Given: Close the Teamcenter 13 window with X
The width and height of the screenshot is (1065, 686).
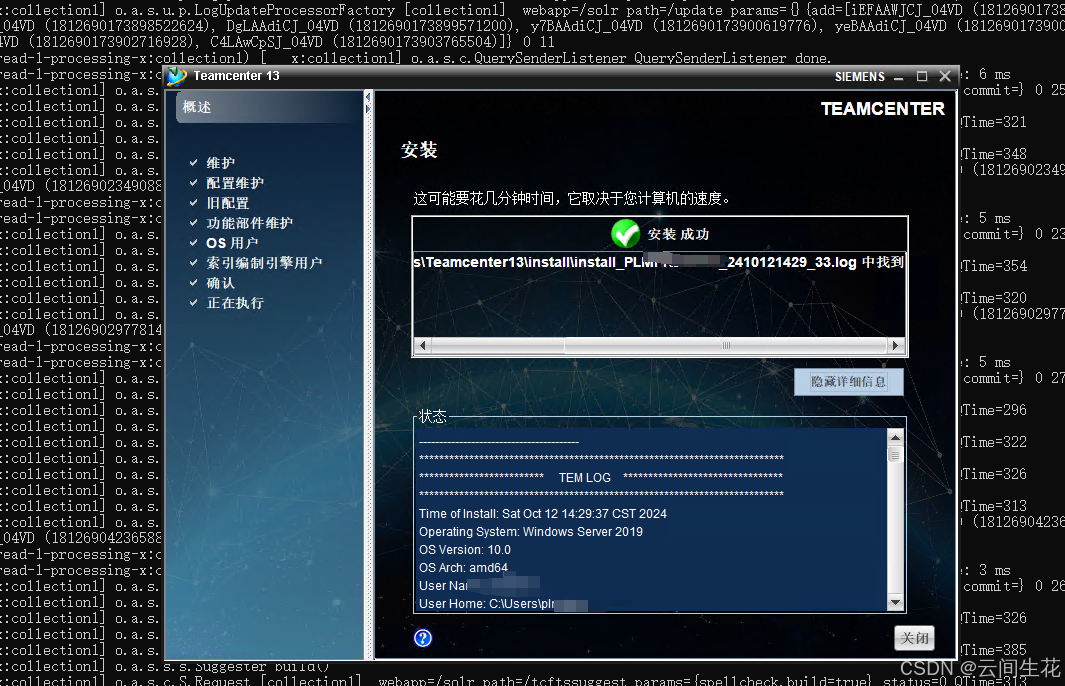Looking at the screenshot, I should 945,76.
